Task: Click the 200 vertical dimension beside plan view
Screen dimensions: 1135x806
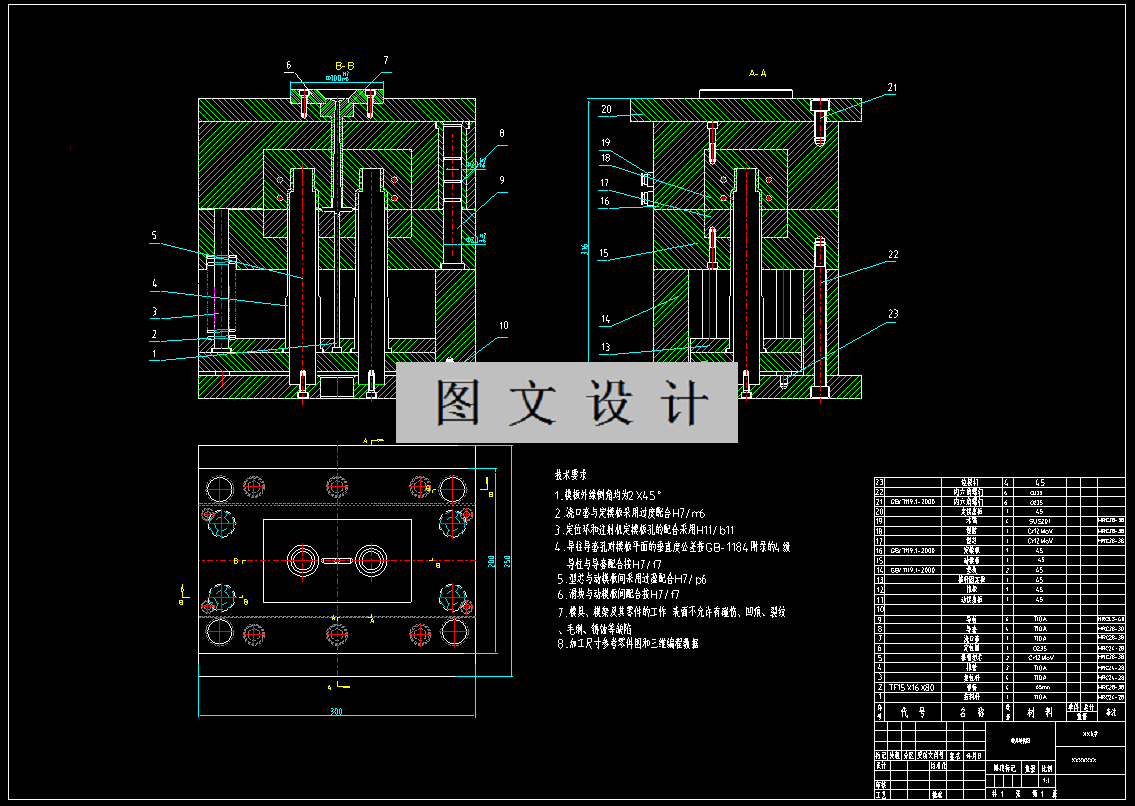Action: click(x=491, y=561)
